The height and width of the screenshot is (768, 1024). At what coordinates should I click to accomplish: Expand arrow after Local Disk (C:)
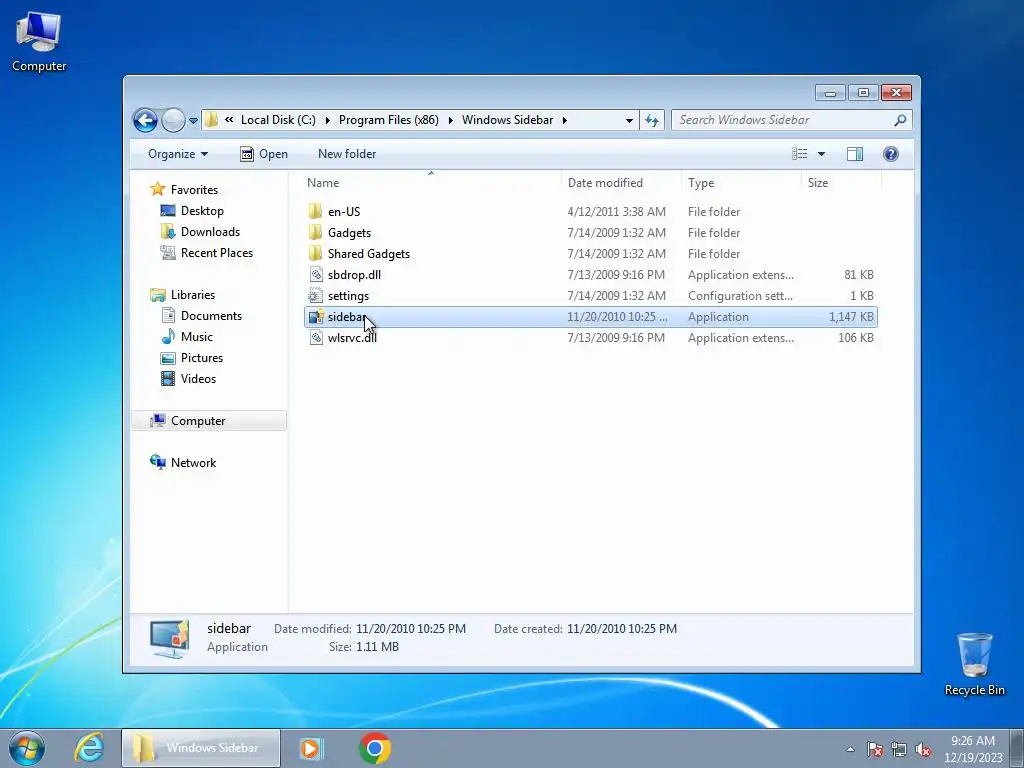(x=327, y=120)
